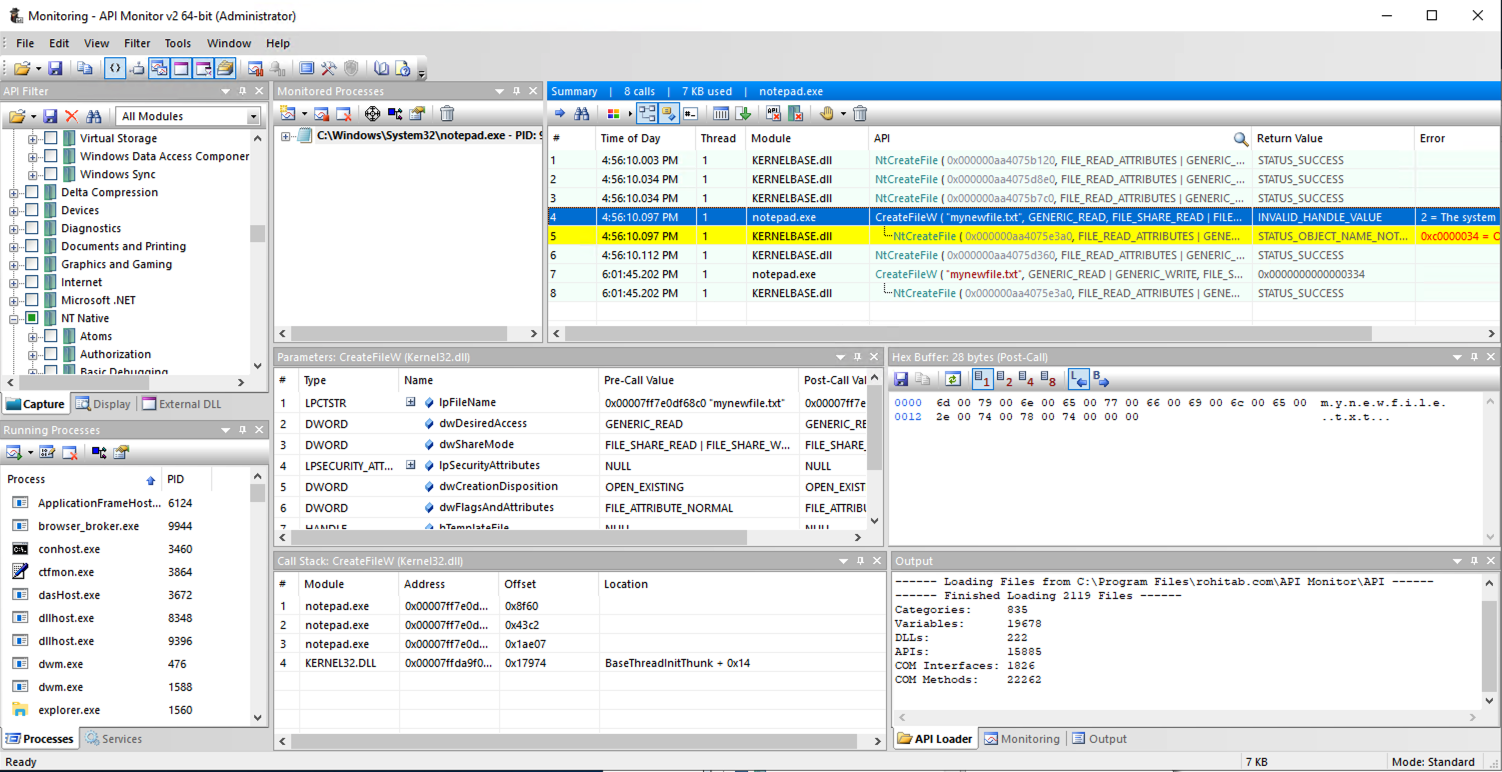1502x772 pixels.
Task: Expand the notepad.exe process tree node
Action: pos(286,136)
